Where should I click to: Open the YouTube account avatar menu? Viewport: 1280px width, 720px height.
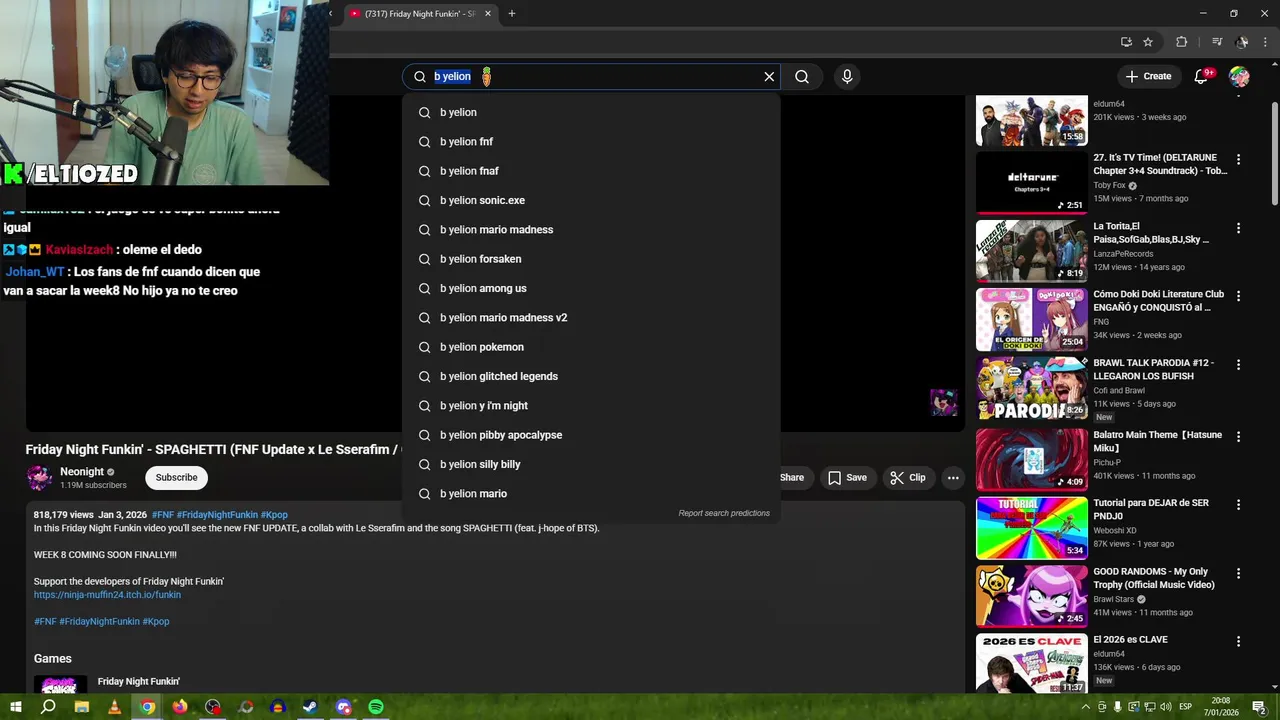1239,77
